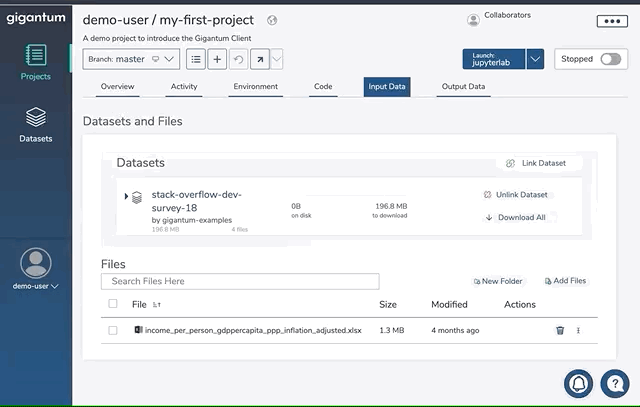
Task: Expand the sync options dropdown arrow
Action: [x=277, y=59]
